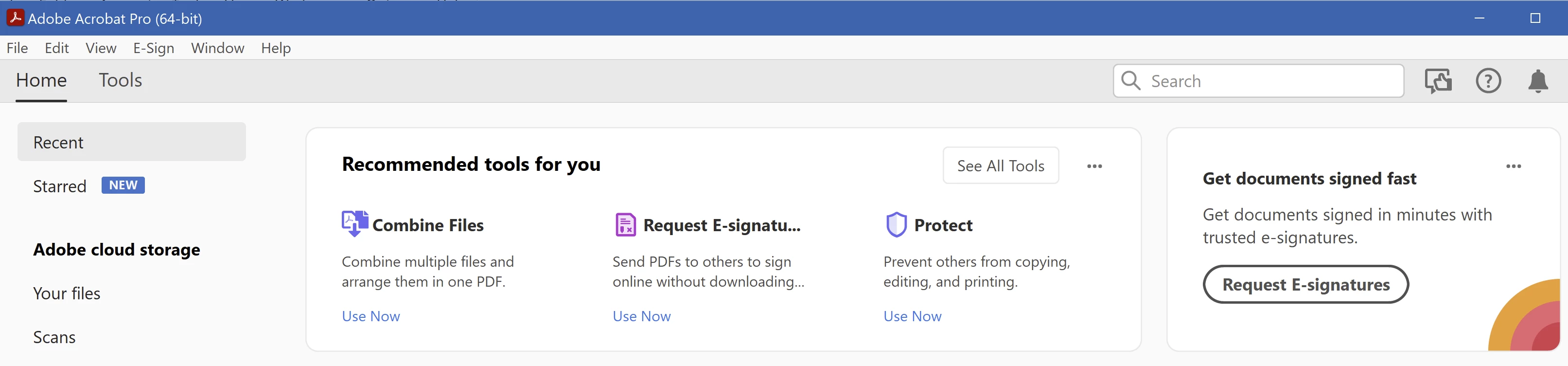Viewport: 1568px width, 366px height.
Task: Open Your files in cloud storage
Action: click(x=66, y=293)
